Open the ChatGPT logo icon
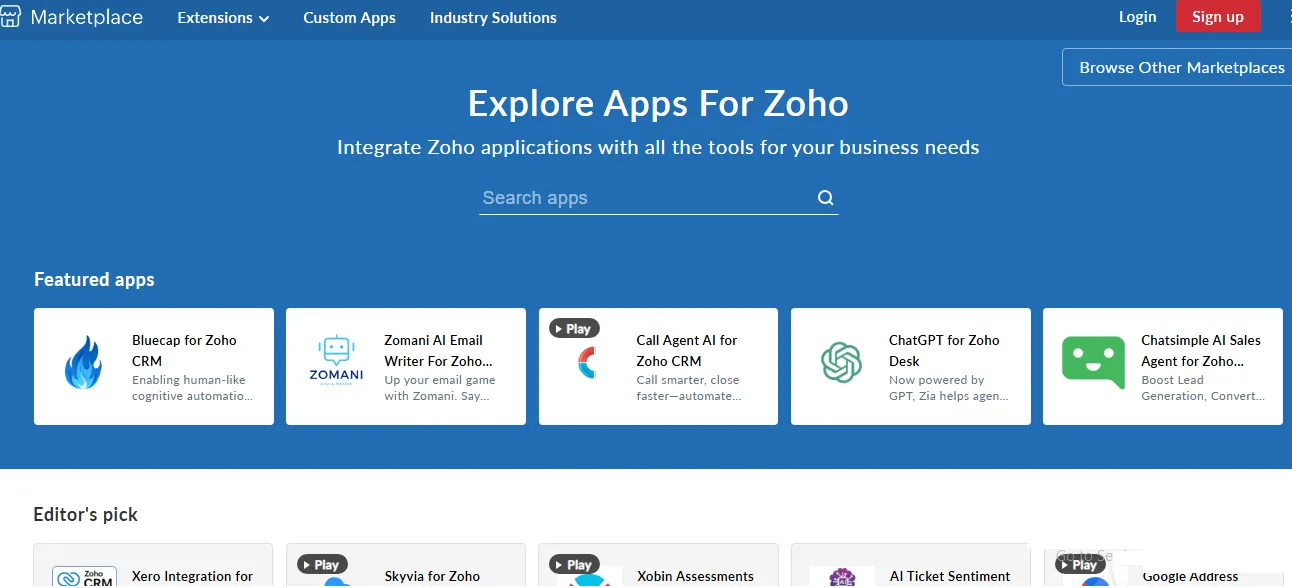Viewport: 1292px width, 588px height. 841,362
